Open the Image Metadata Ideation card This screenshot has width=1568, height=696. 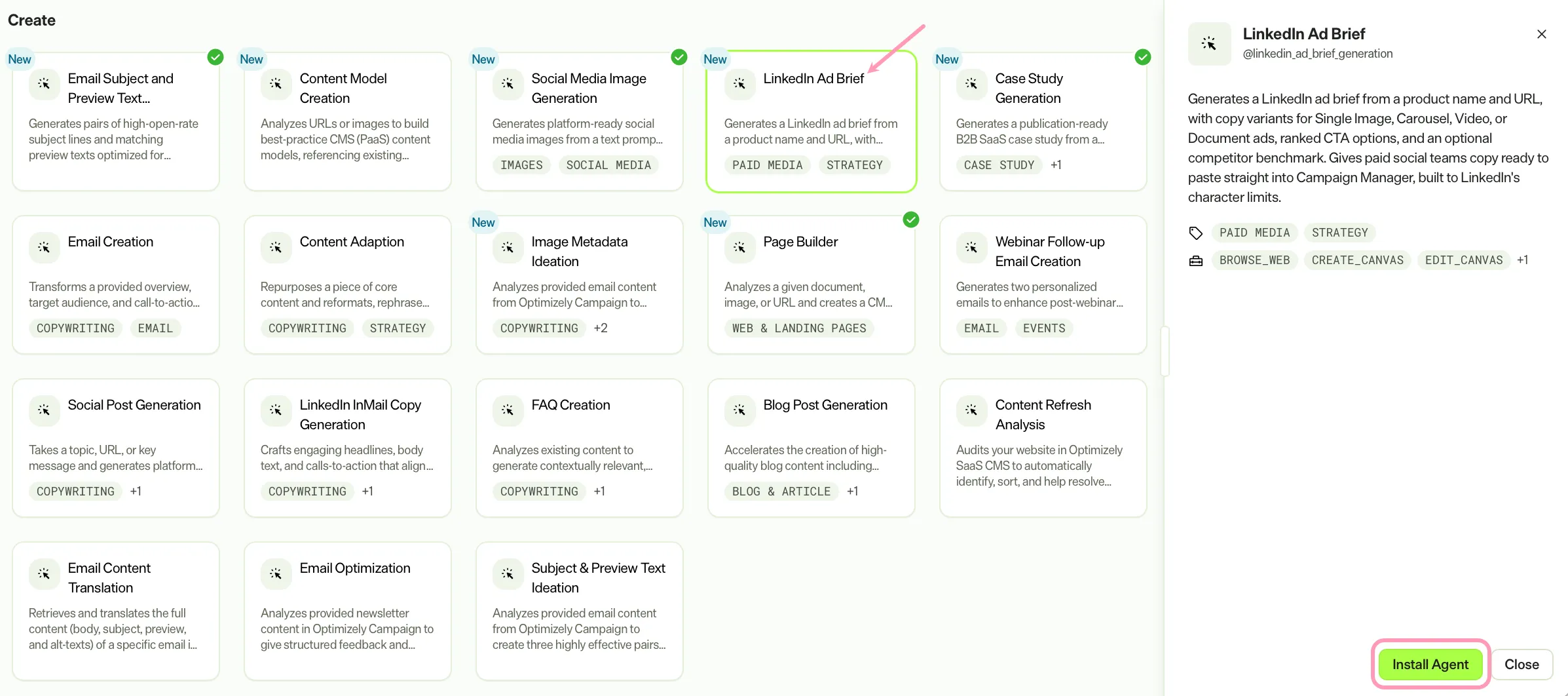pyautogui.click(x=580, y=285)
